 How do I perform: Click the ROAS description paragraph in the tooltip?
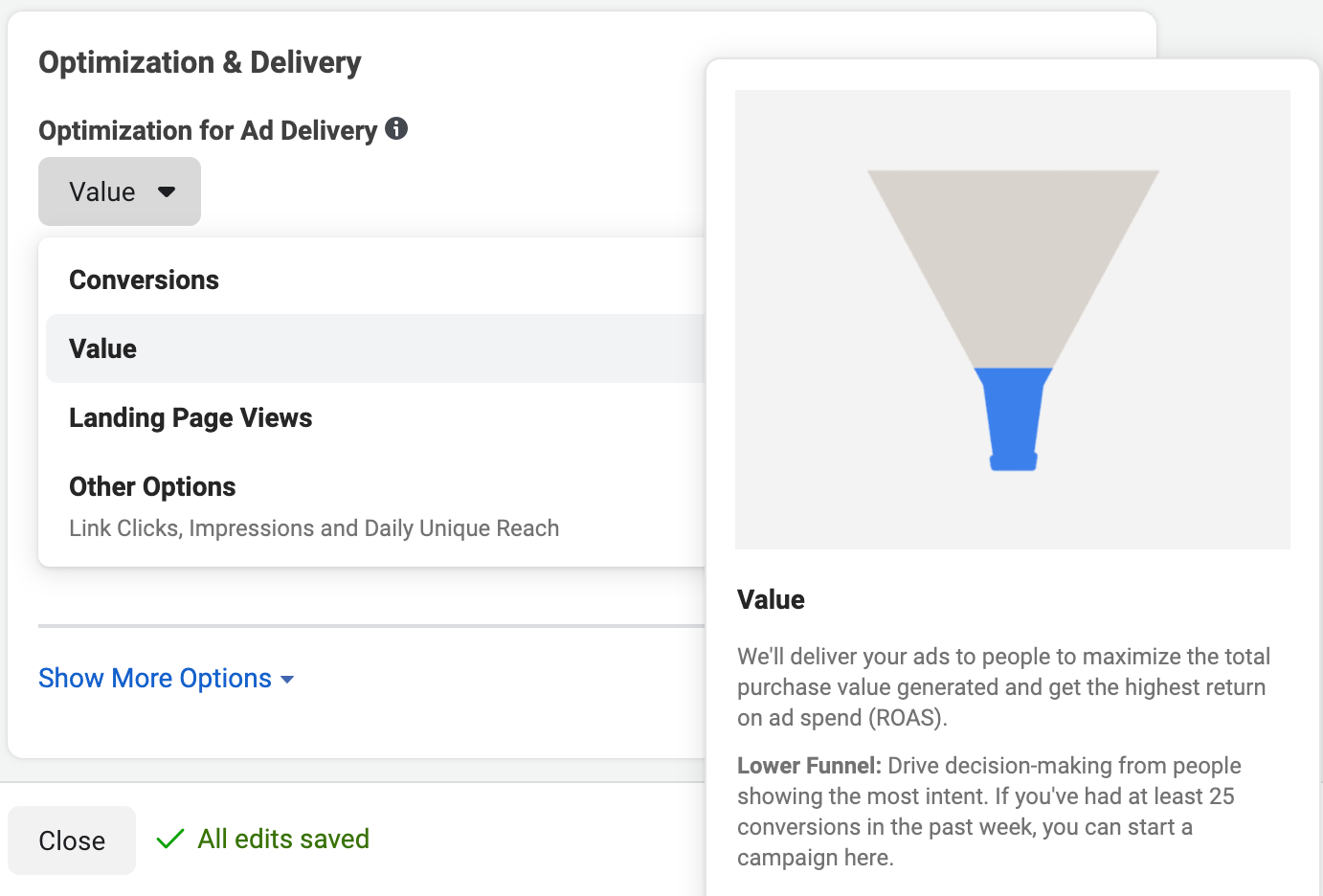[1003, 687]
